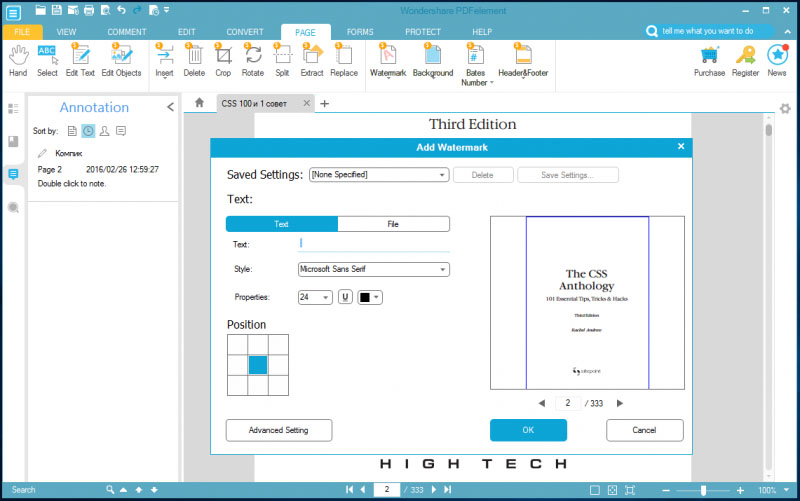Switch watermark source to Text
The width and height of the screenshot is (800, 501).
[282, 224]
